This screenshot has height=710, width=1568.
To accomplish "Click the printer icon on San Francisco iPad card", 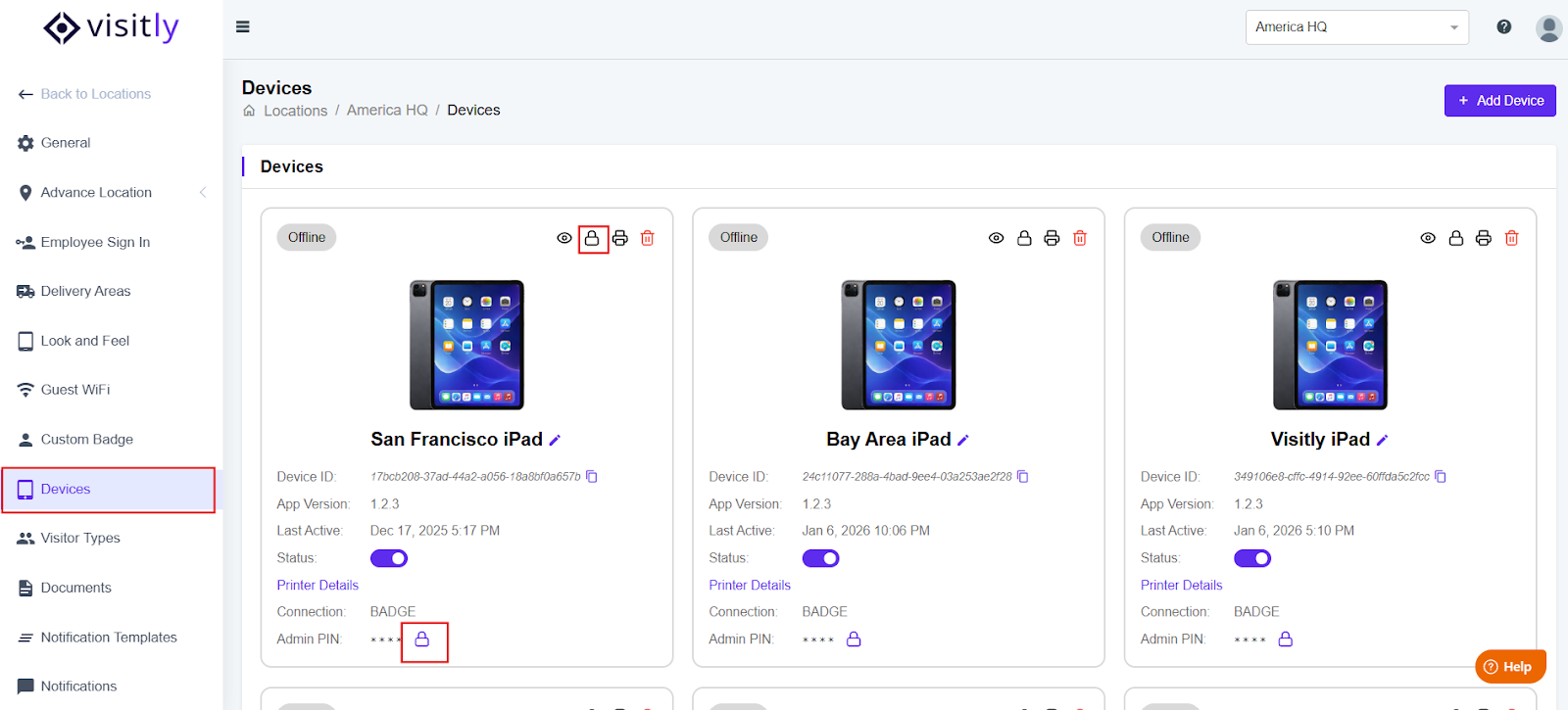I will click(x=620, y=238).
